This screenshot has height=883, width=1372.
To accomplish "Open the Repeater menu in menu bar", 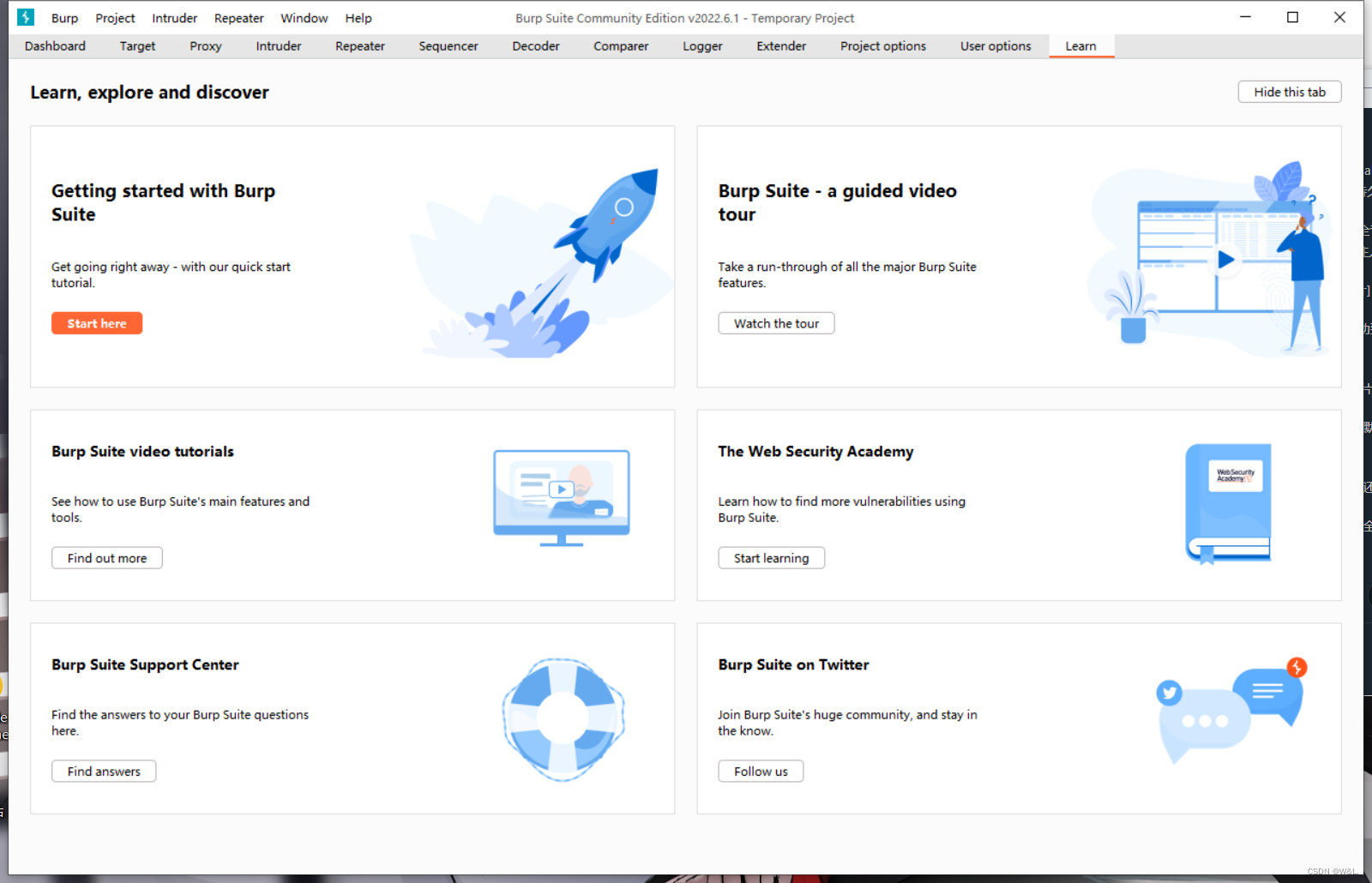I will point(238,18).
